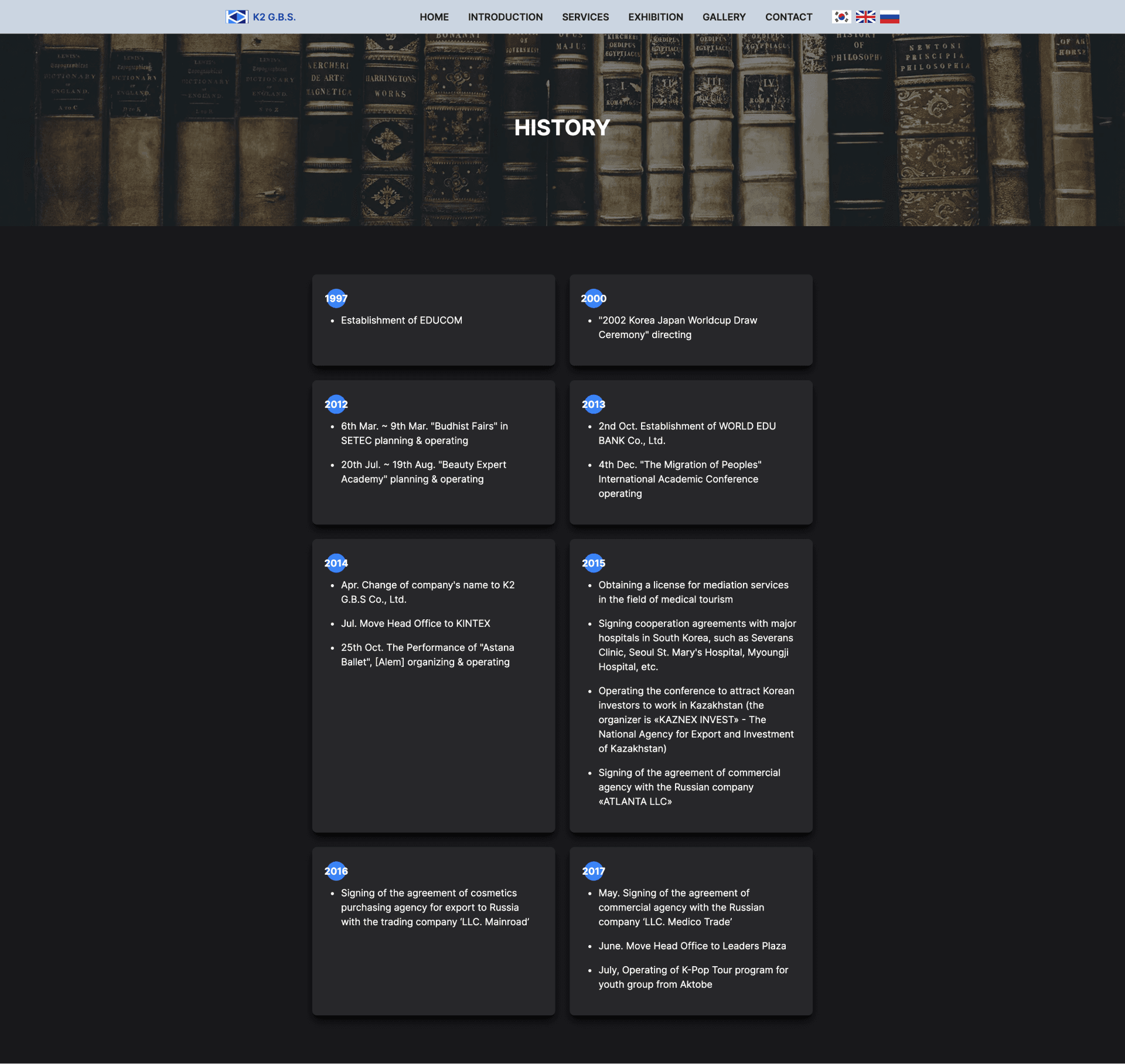Select the 'Establishment of EDUCOM' entry

click(x=401, y=320)
